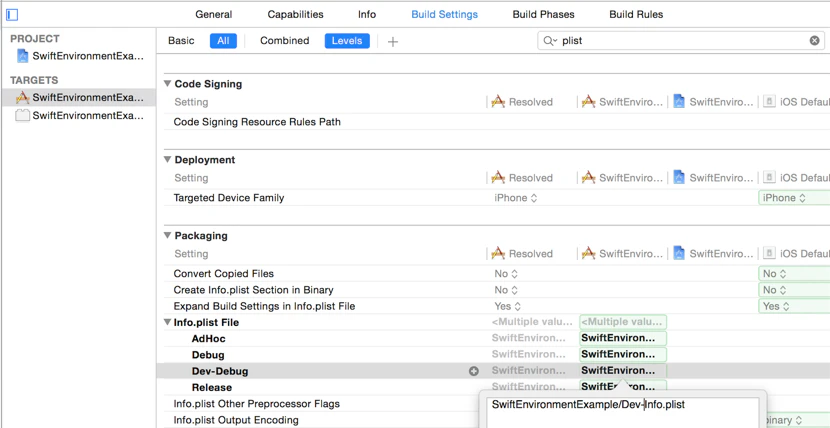Click the search magnifier filter icon
This screenshot has height=428, width=830.
(550, 41)
